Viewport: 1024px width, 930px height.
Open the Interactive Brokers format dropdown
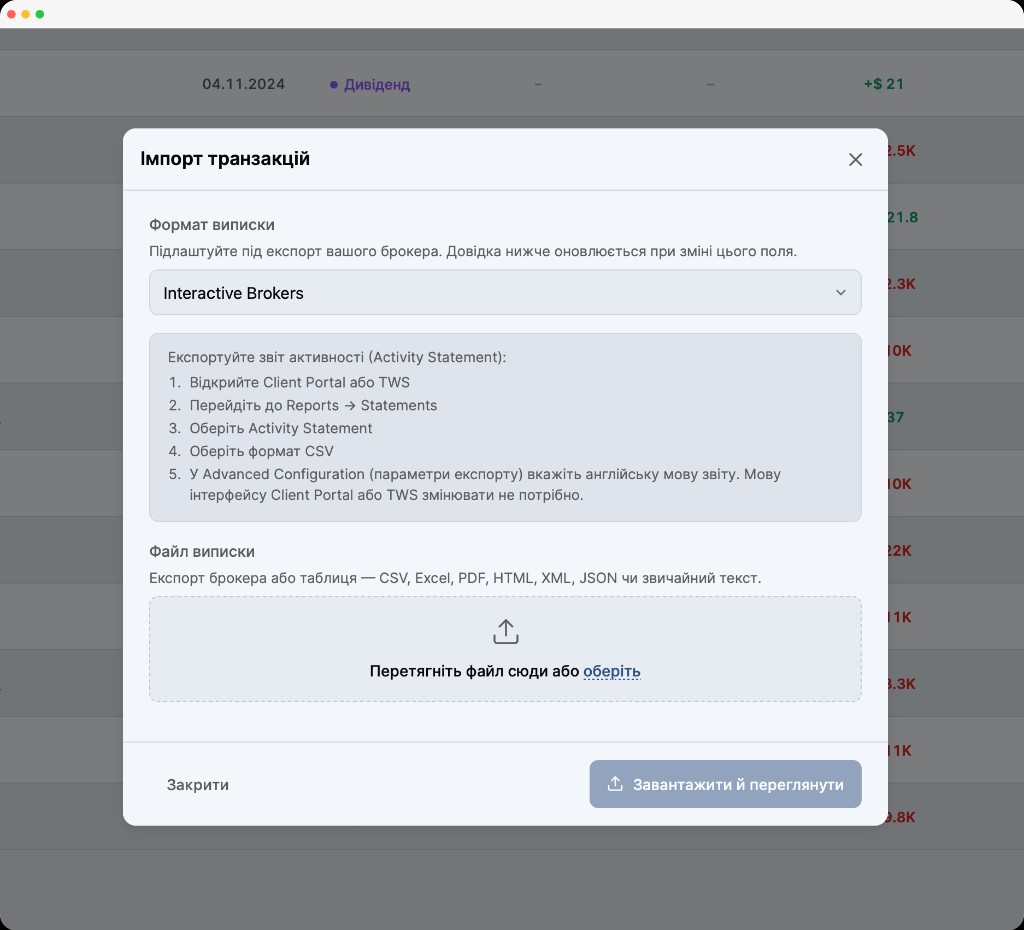tap(505, 293)
